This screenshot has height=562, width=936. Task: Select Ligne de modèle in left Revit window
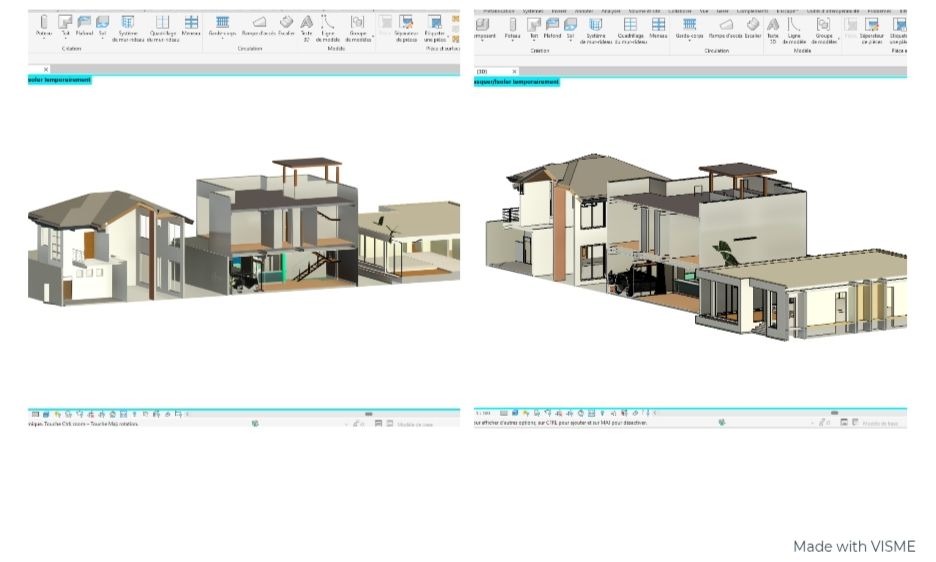click(x=328, y=29)
